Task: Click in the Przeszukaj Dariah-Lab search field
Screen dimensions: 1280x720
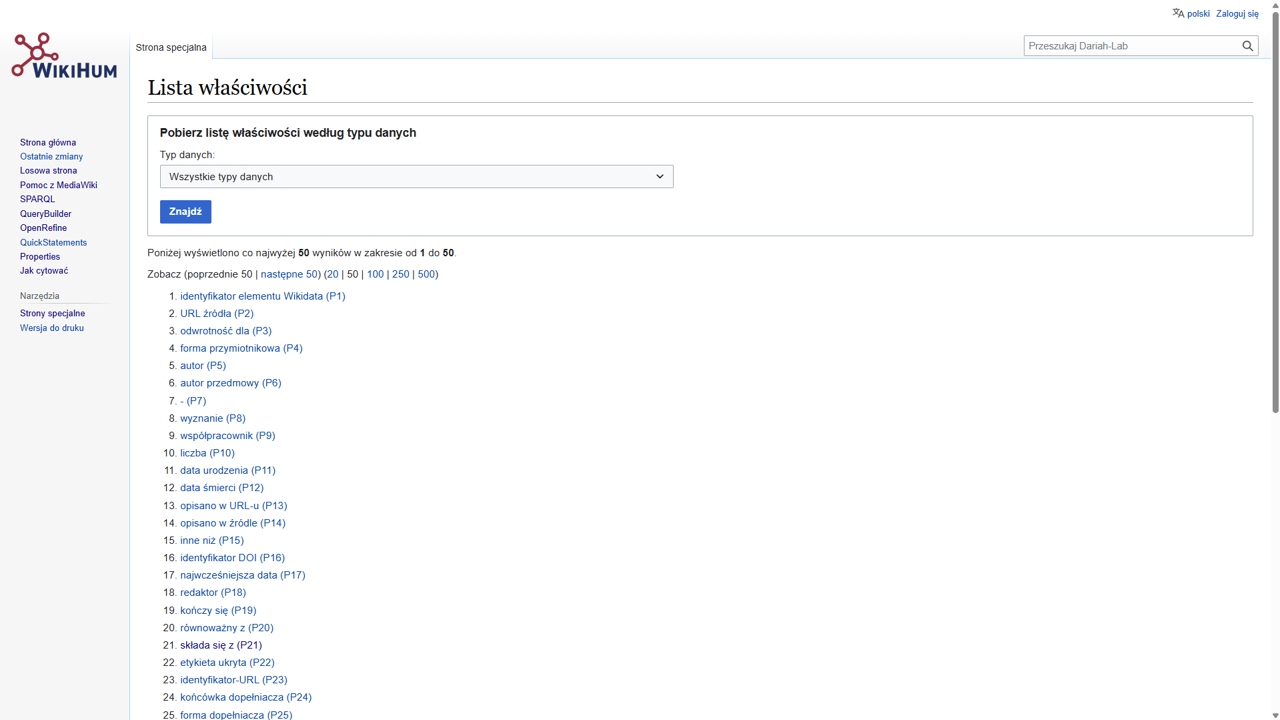Action: 1130,46
